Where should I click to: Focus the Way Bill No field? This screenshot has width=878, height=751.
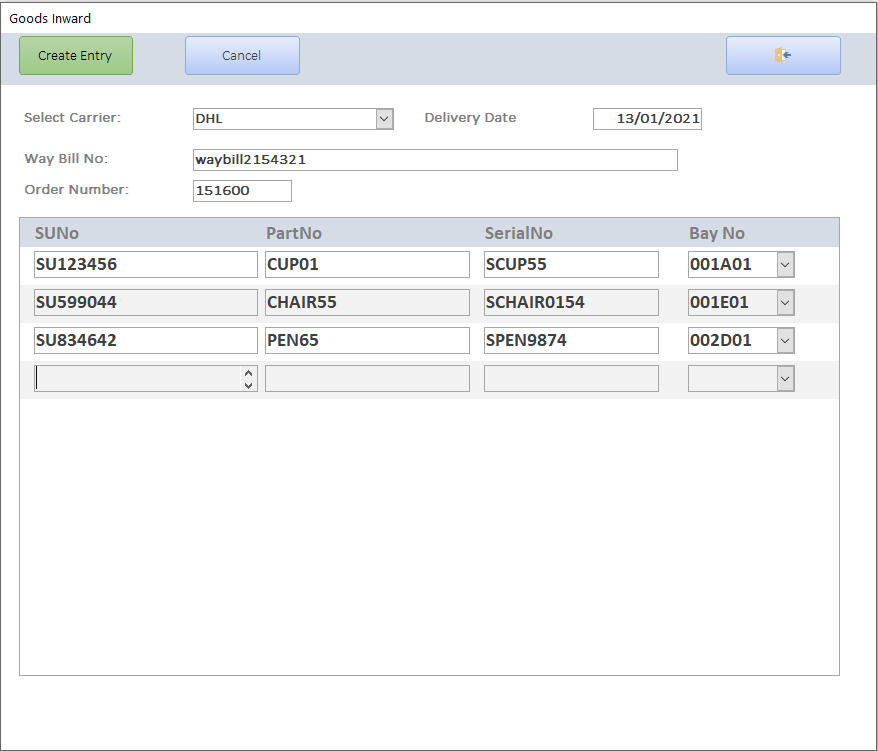pyautogui.click(x=435, y=160)
